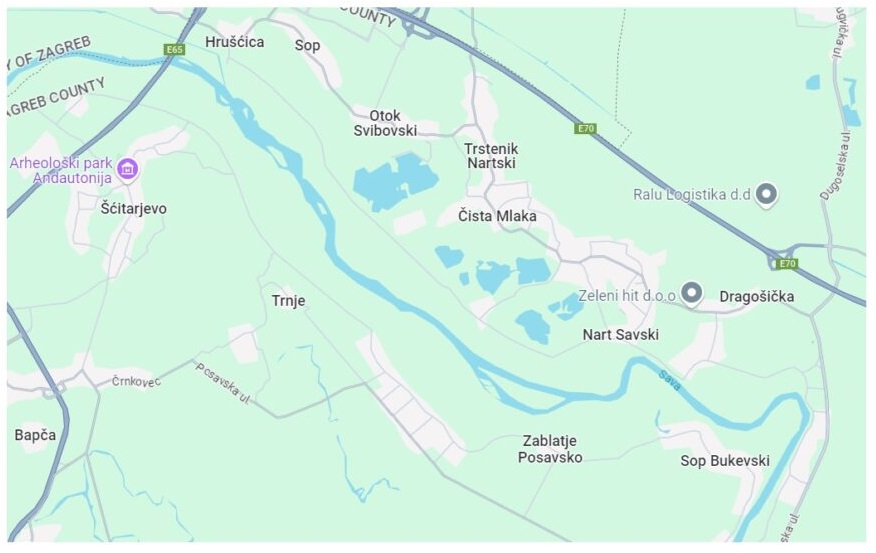Click the Nart Savski place label
Image resolution: width=876 pixels, height=553 pixels.
tap(620, 335)
